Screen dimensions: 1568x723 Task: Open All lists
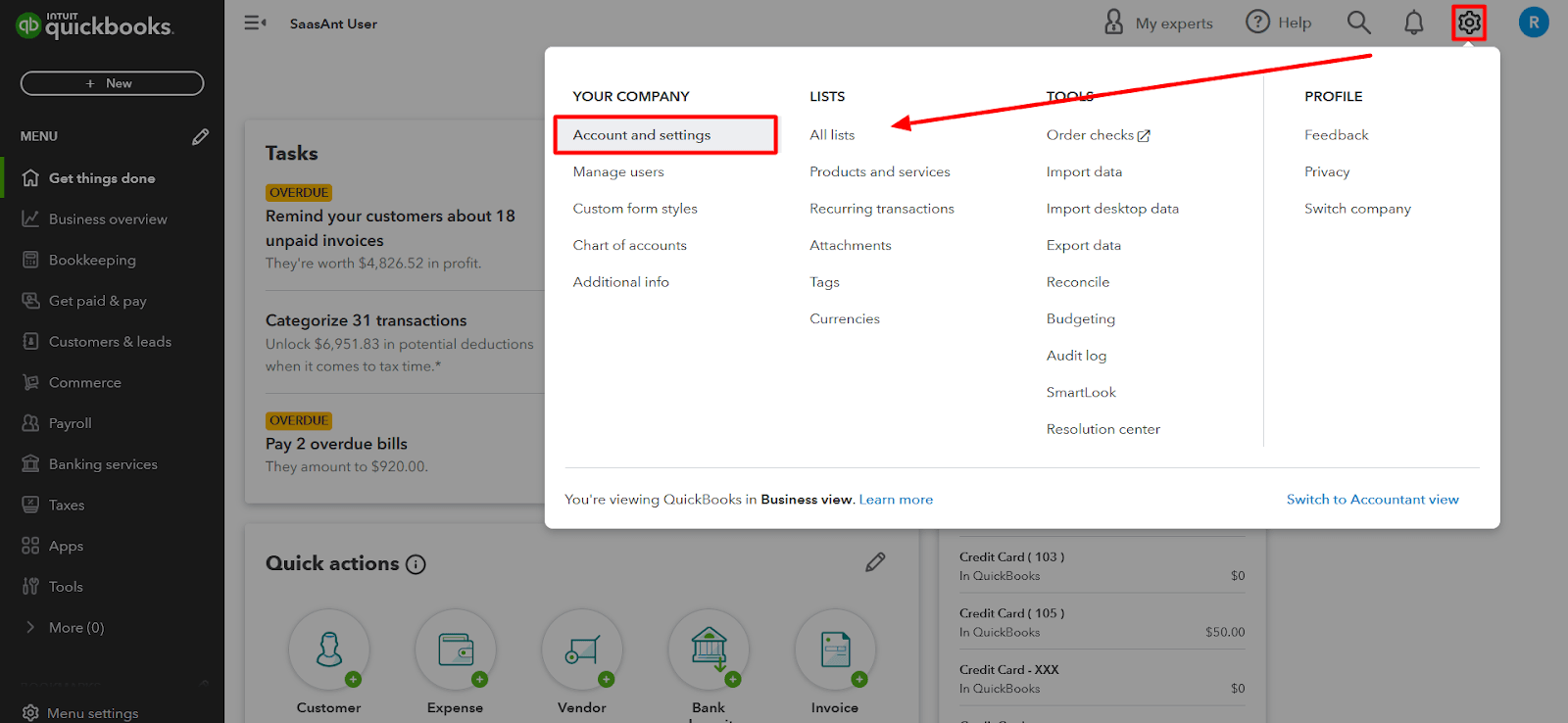click(832, 135)
